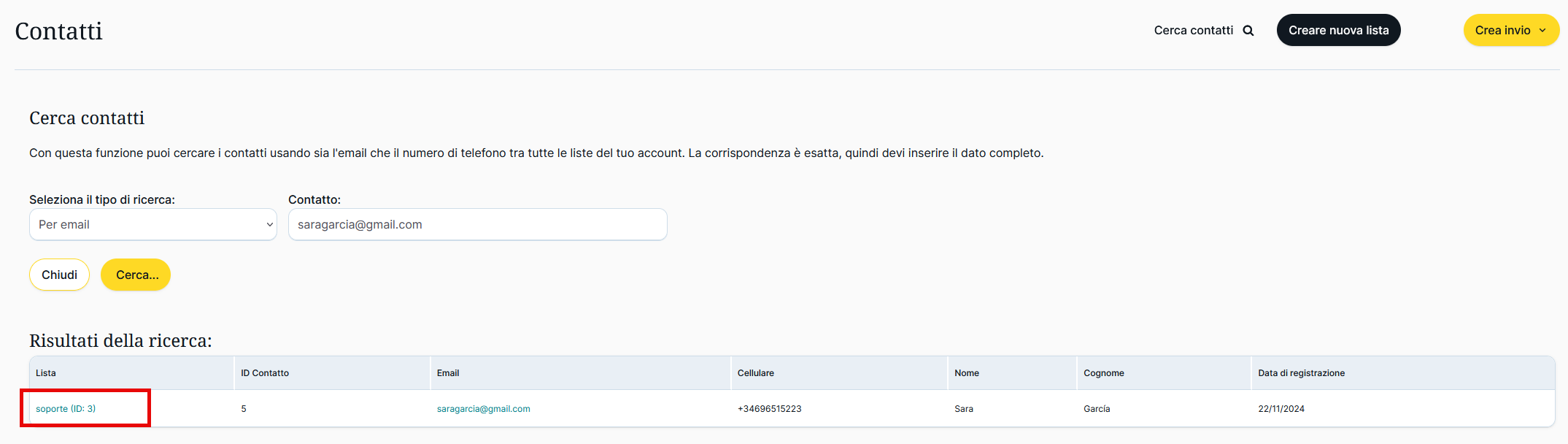The height and width of the screenshot is (444, 1568).
Task: Click the Data di registrazione column header
Action: click(x=1301, y=373)
